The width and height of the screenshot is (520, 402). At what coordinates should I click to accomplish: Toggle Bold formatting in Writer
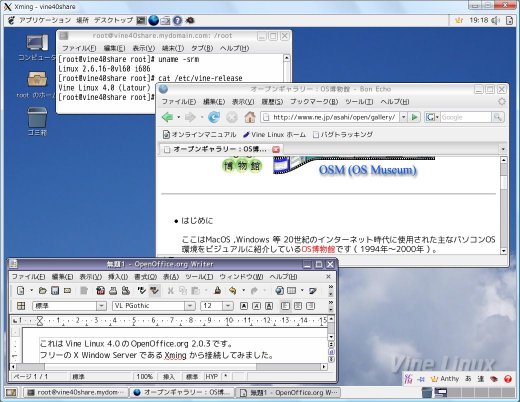244,306
